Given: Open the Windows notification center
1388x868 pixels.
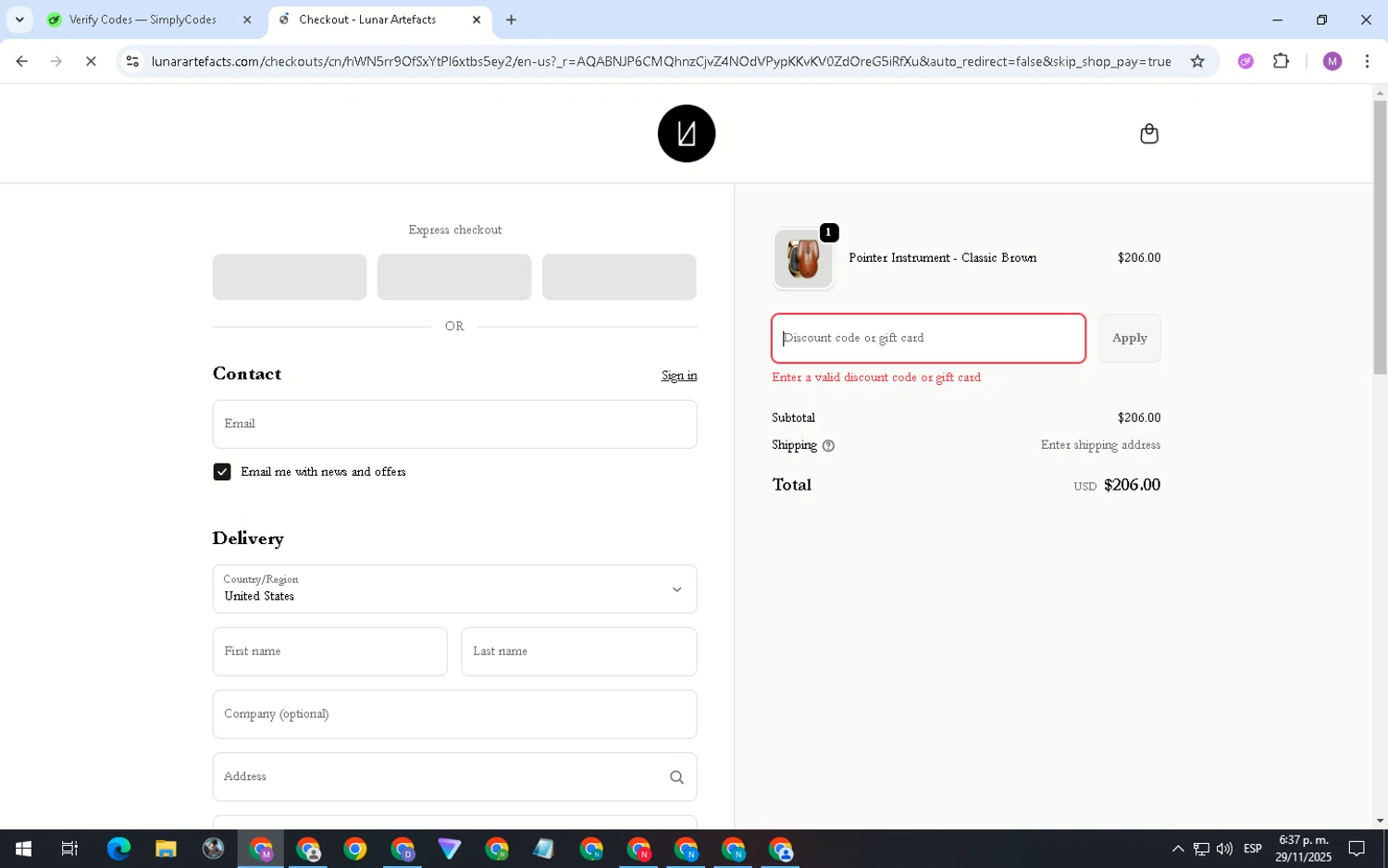Looking at the screenshot, I should pos(1357,849).
